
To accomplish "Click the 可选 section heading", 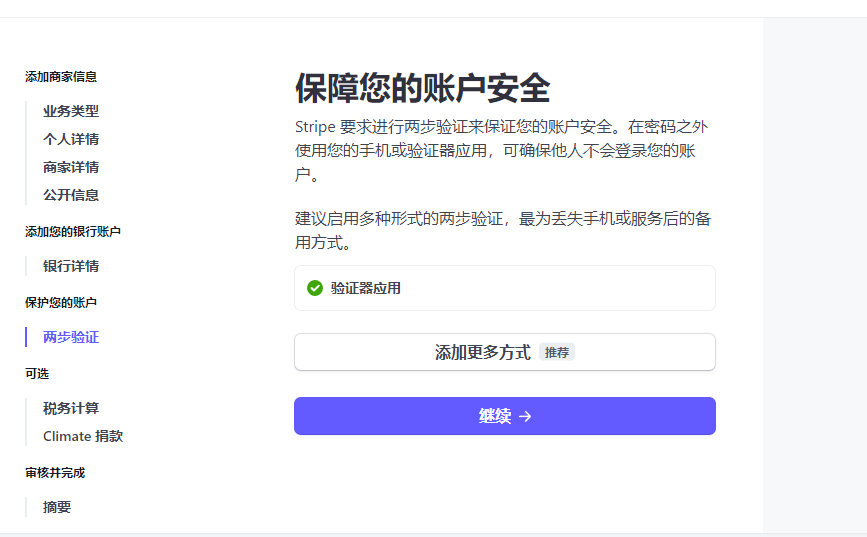I will pyautogui.click(x=37, y=374).
